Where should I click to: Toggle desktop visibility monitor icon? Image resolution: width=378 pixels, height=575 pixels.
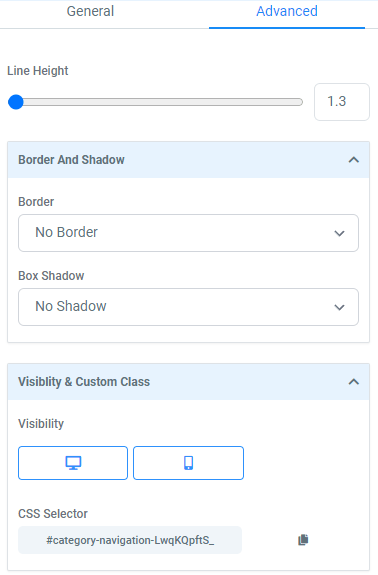click(73, 463)
